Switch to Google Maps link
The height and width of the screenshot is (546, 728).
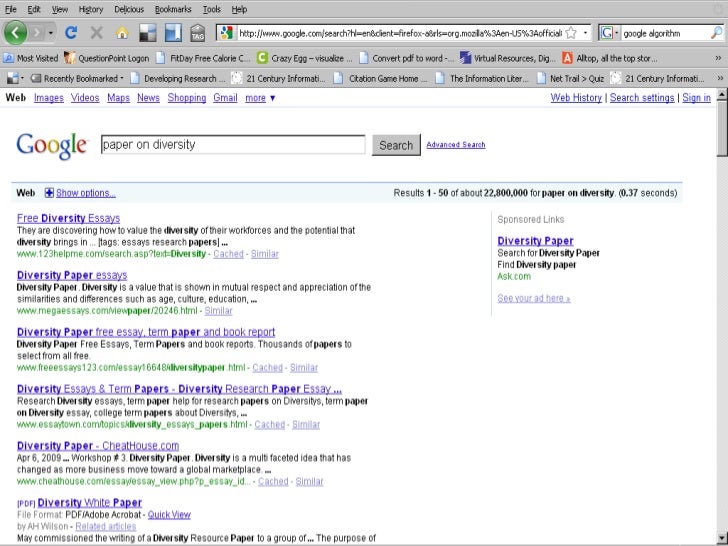pos(118,98)
